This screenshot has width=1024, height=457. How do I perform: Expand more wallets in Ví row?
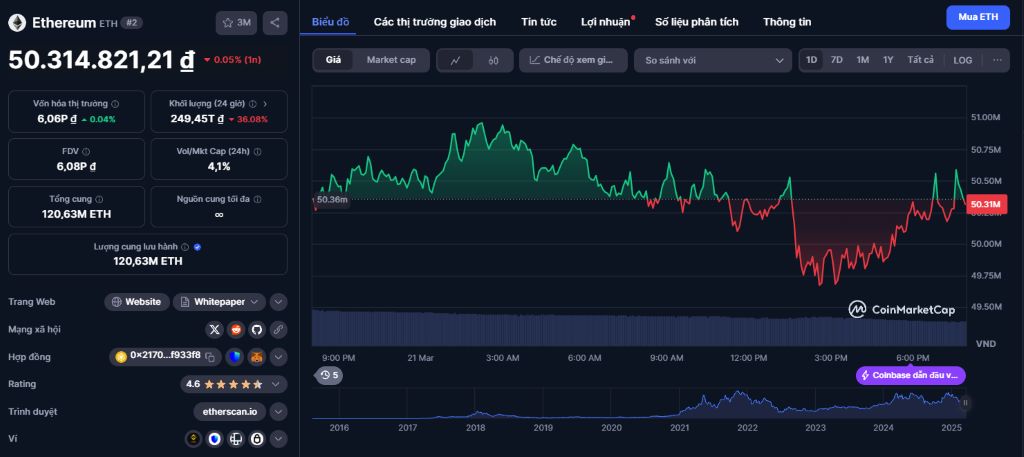pyautogui.click(x=278, y=439)
